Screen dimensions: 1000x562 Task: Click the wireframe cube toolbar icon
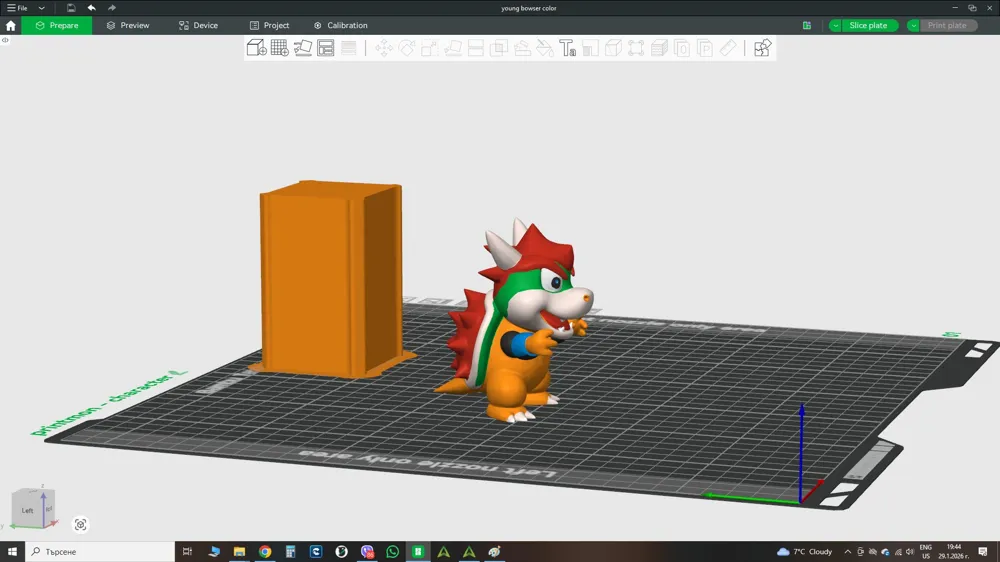614,48
